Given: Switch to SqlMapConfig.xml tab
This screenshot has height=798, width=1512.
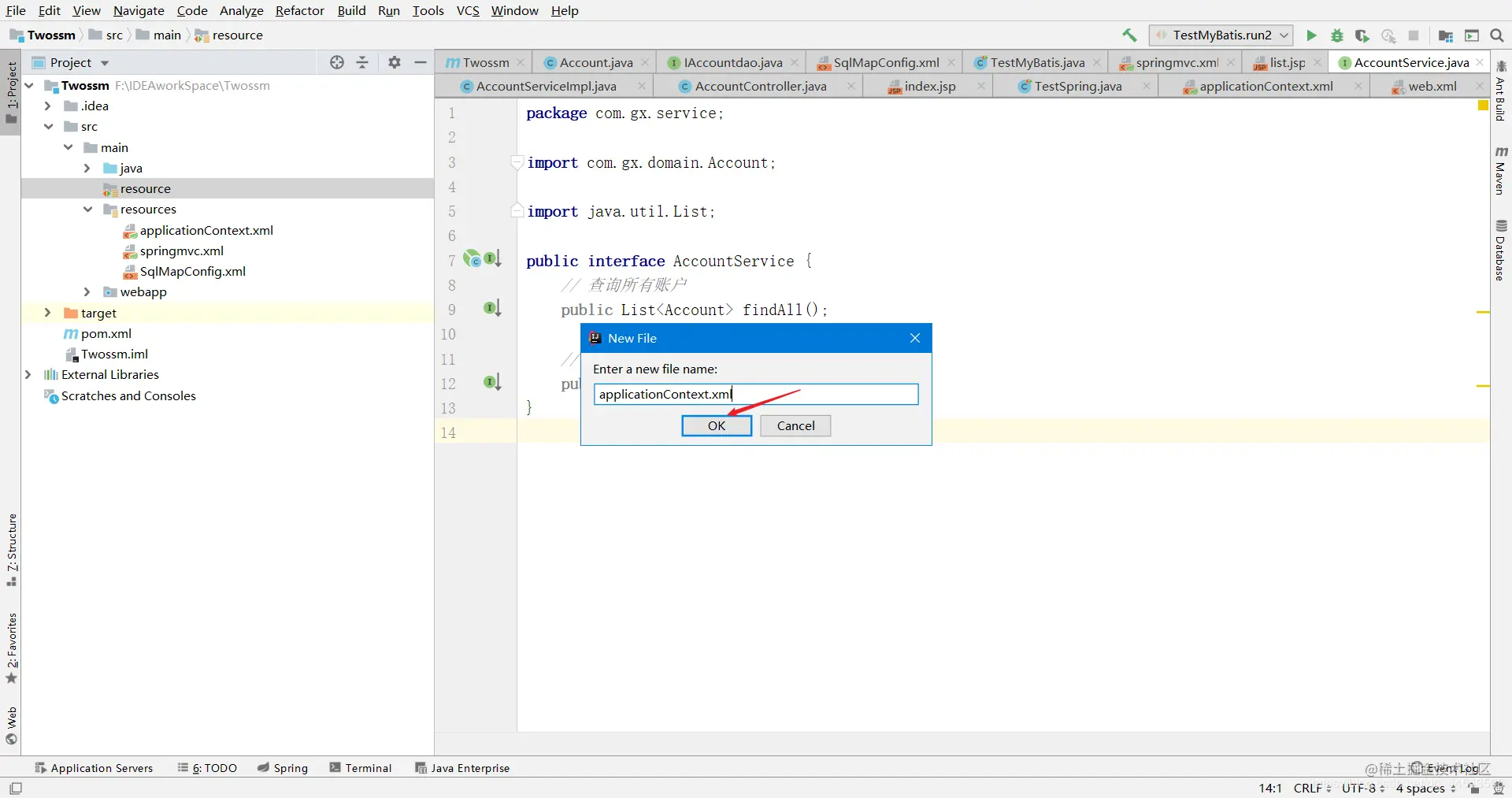Looking at the screenshot, I should click(x=886, y=62).
